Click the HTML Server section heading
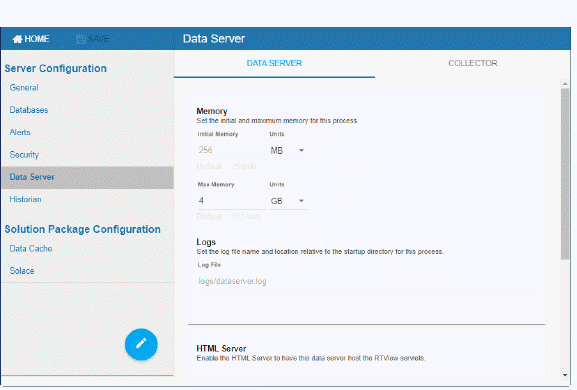Screen dimensions: 577x390 pyautogui.click(x=221, y=348)
